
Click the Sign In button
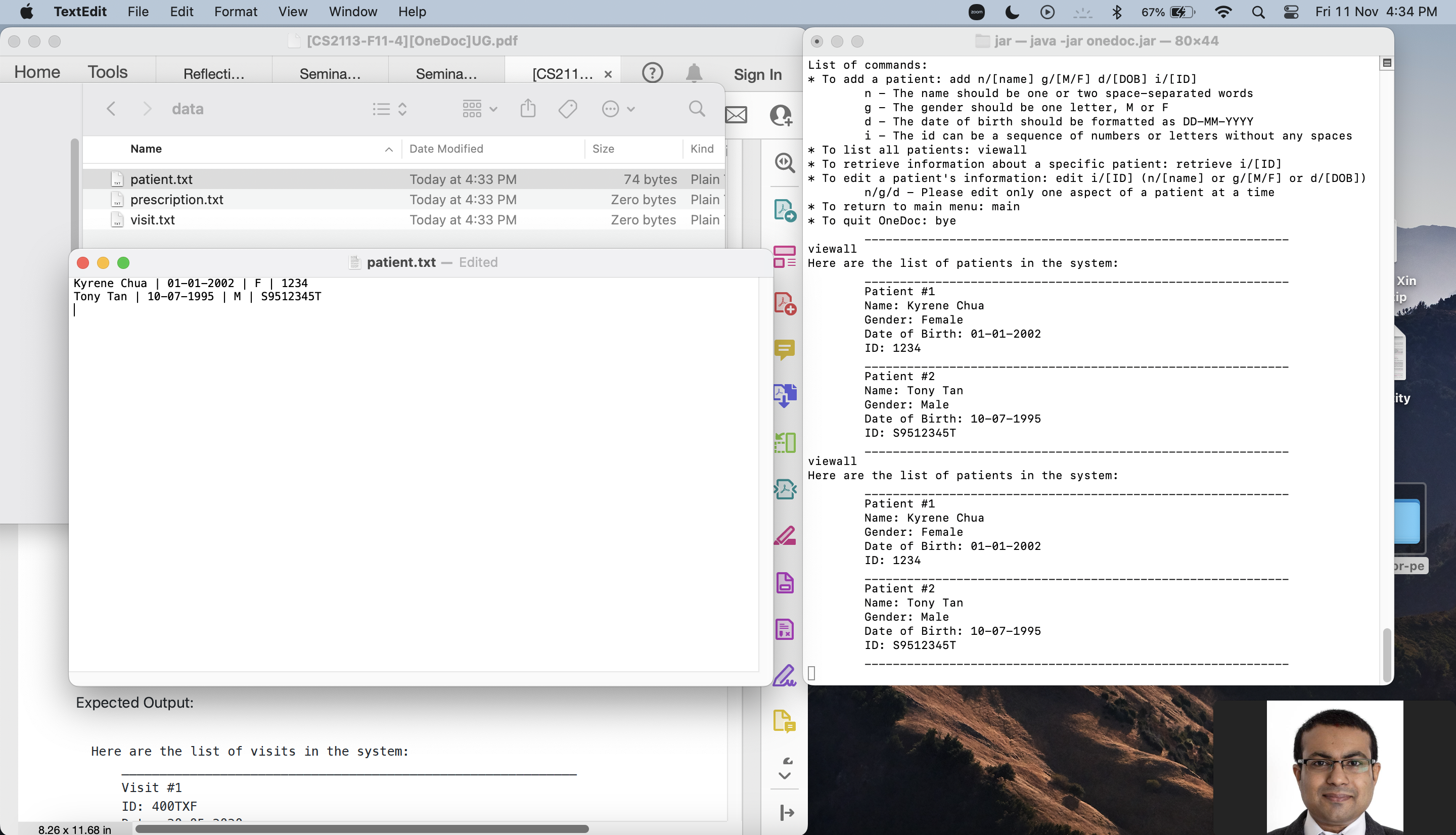pos(757,75)
